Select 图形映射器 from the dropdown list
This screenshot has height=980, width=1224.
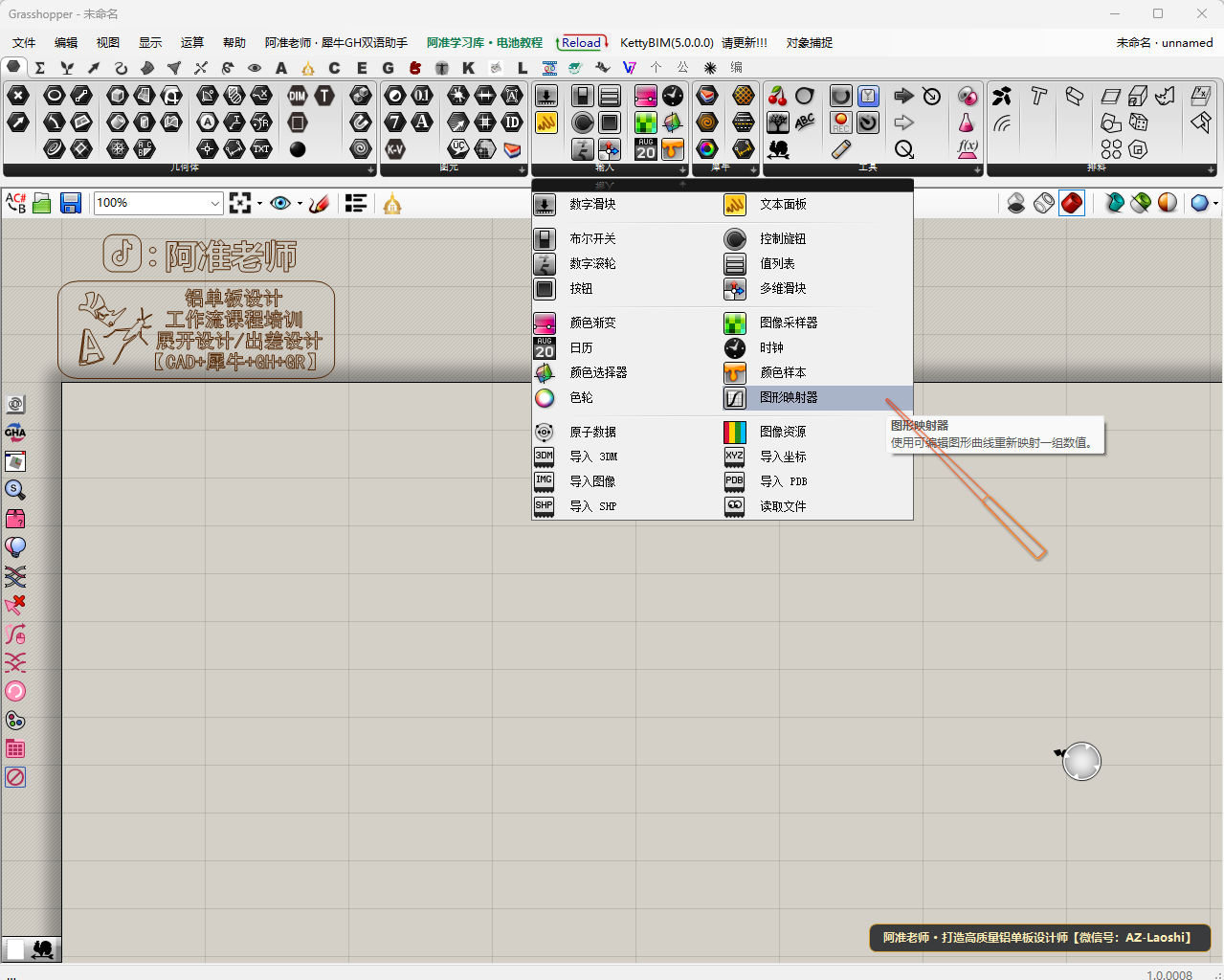[817, 397]
